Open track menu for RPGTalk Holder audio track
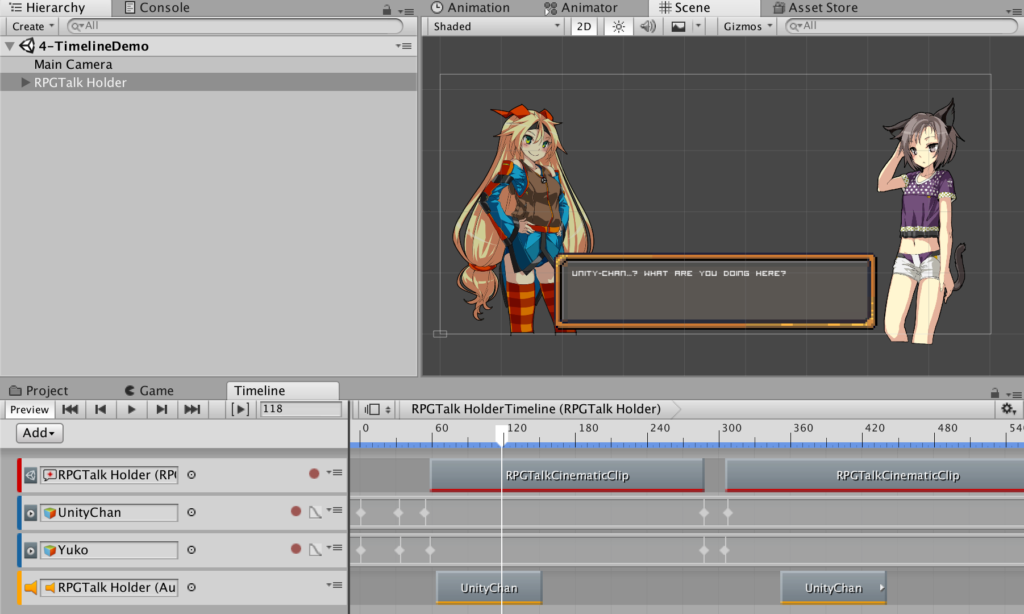This screenshot has width=1024, height=614. [334, 585]
